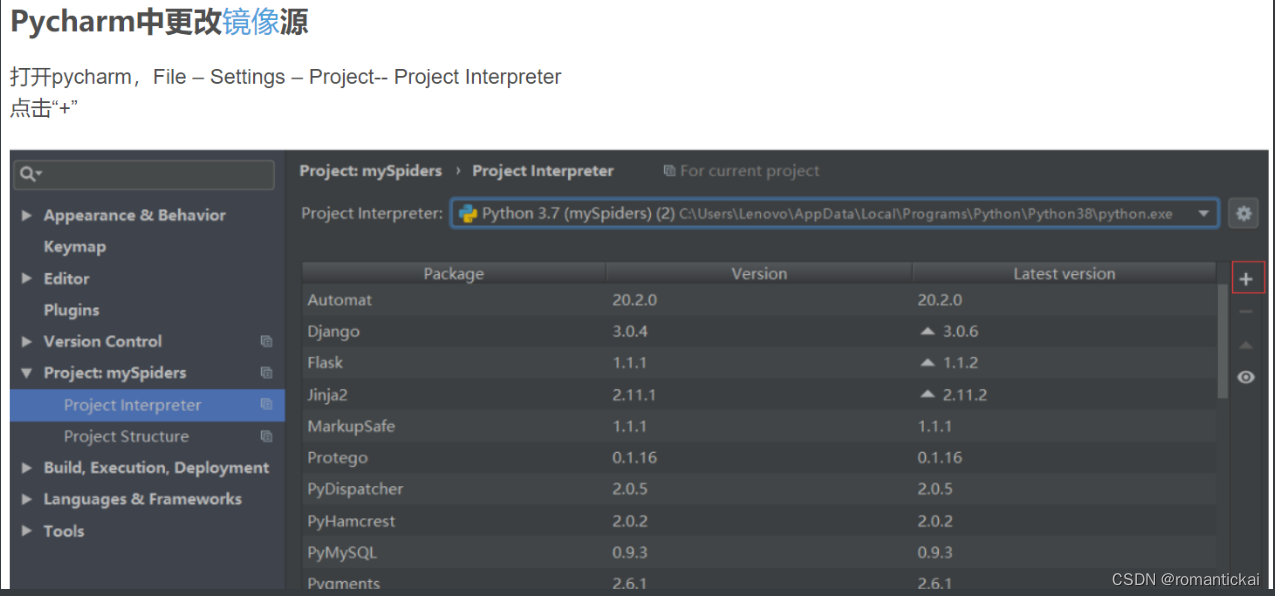This screenshot has width=1275, height=596.
Task: Click Django upgrade arrow next to 3.0.6
Action: pyautogui.click(x=927, y=331)
